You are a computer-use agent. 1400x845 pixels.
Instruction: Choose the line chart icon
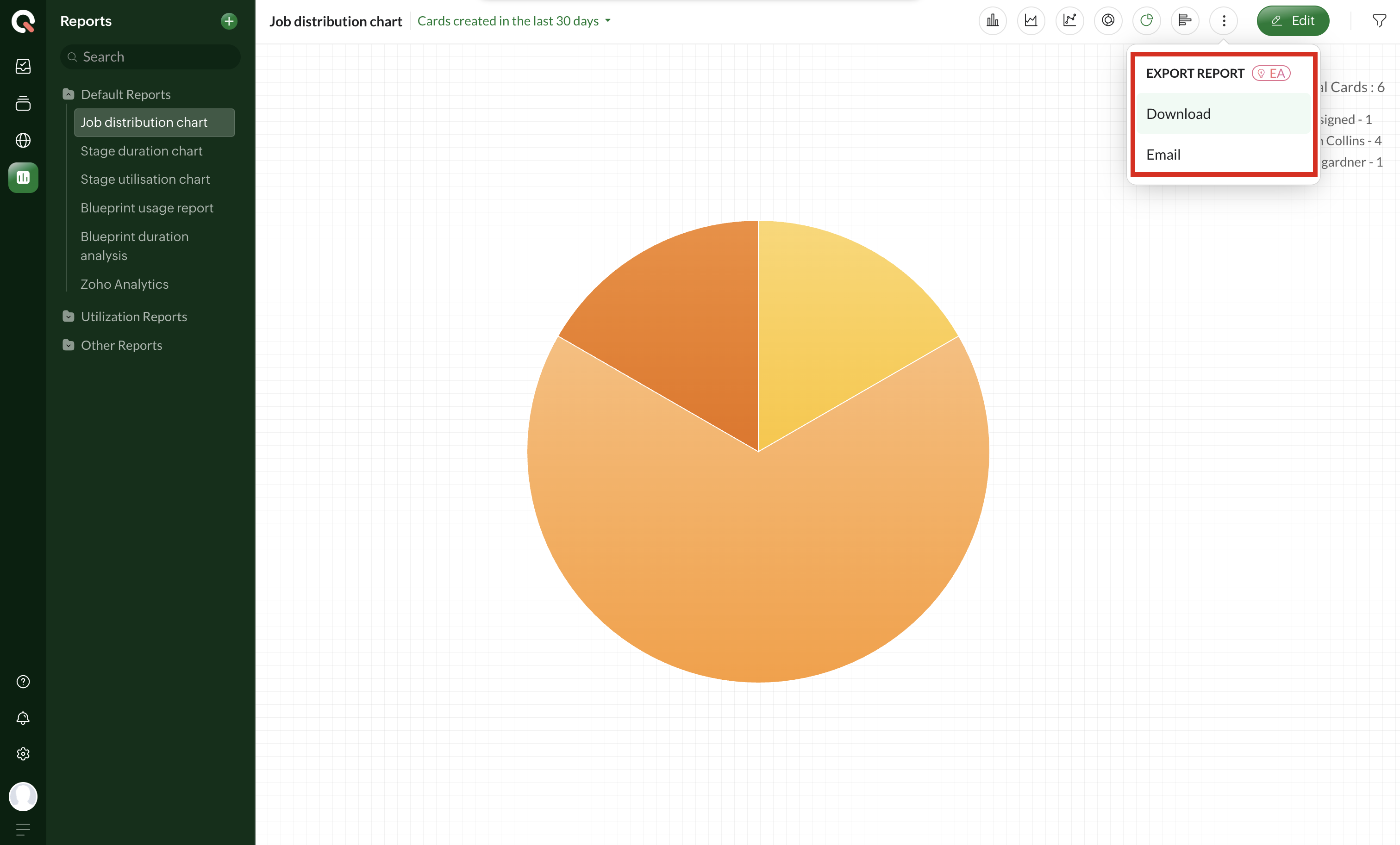tap(1069, 21)
